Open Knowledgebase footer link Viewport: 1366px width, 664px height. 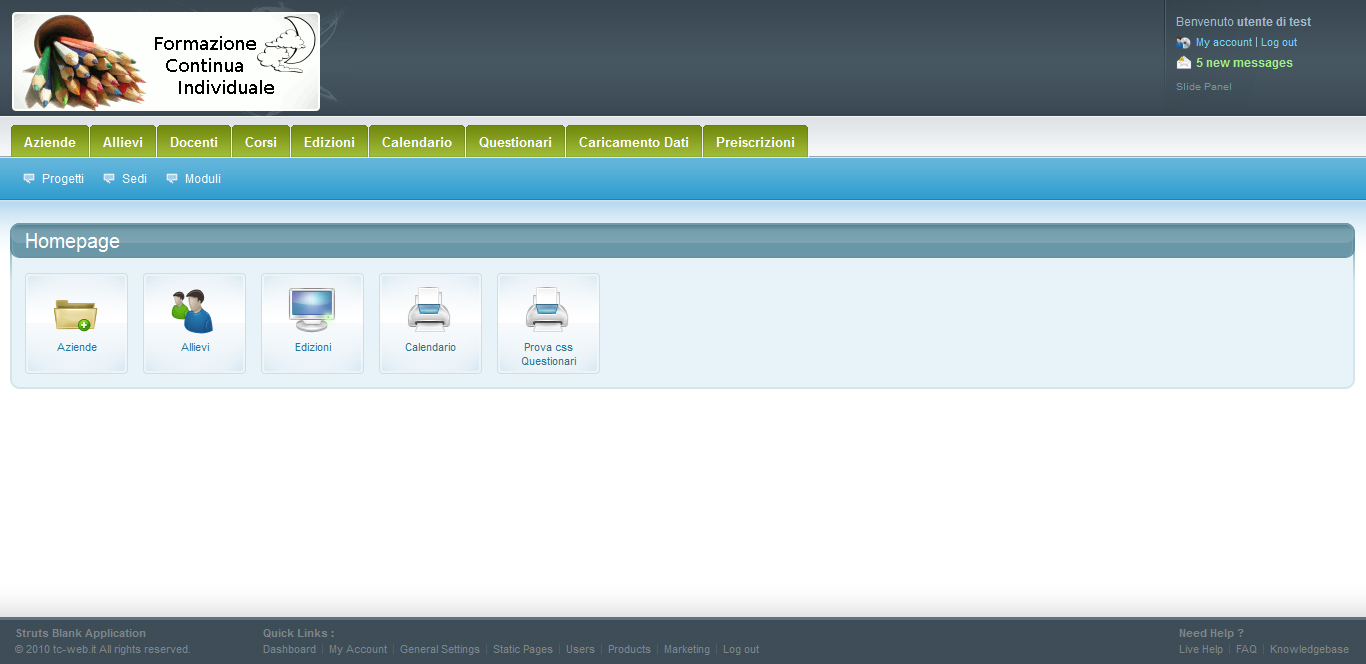point(1309,650)
